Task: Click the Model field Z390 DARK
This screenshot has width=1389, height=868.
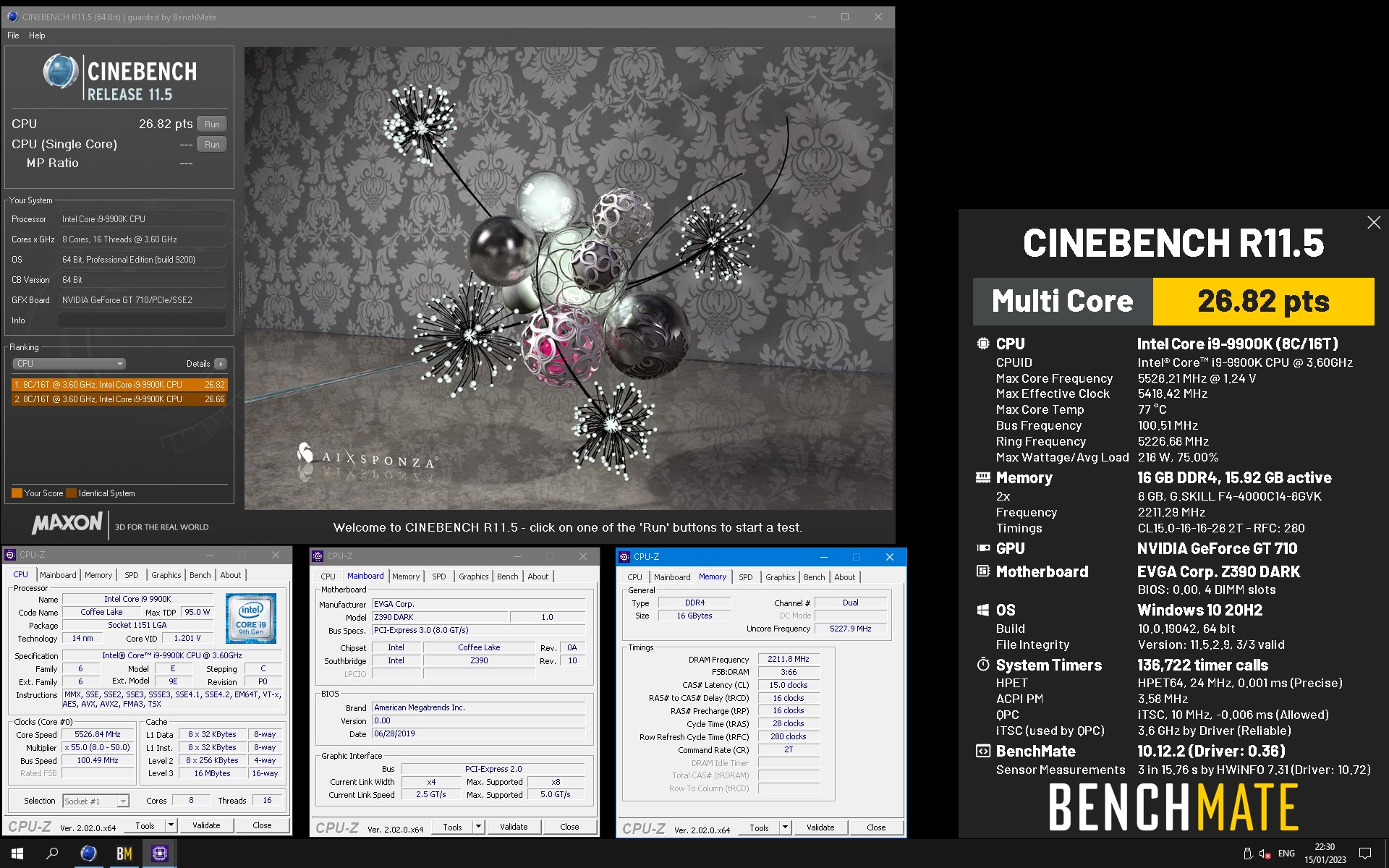Action: tap(440, 617)
